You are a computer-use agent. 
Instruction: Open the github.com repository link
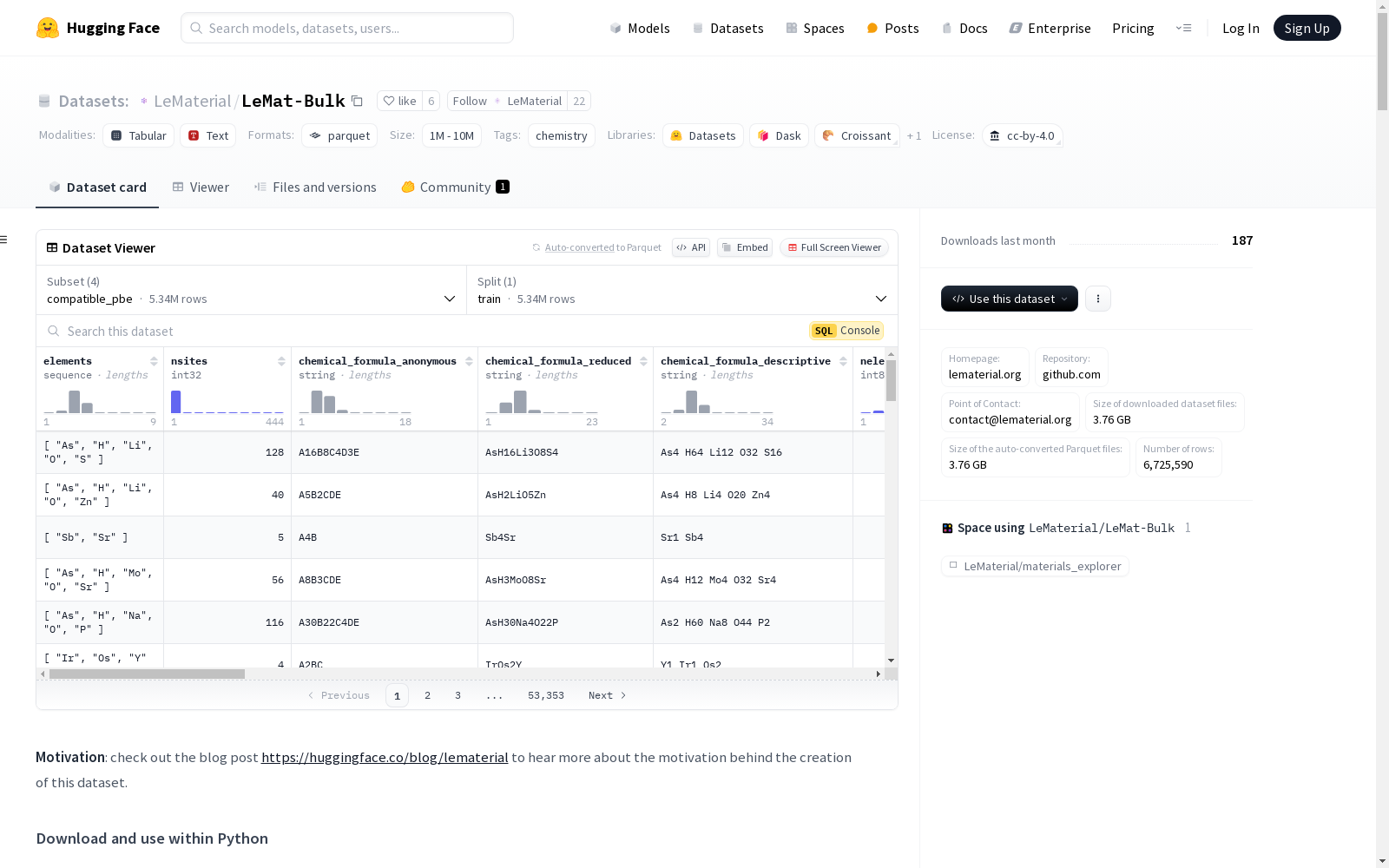1071,374
